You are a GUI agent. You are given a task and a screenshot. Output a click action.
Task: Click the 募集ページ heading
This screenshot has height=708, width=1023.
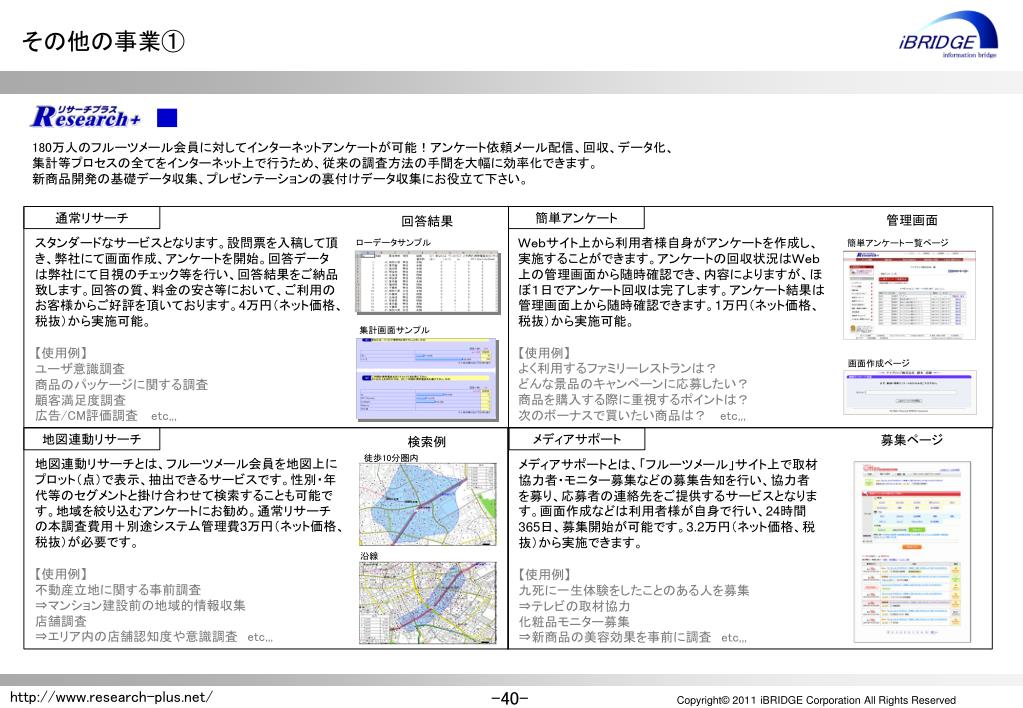coord(911,440)
